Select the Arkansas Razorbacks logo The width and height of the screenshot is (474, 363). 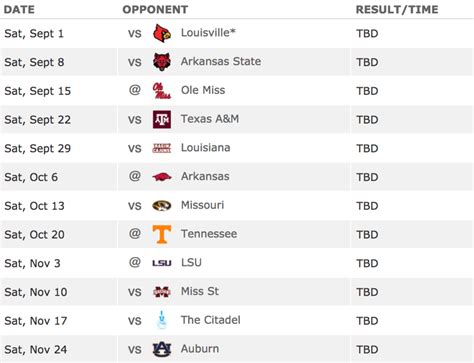pyautogui.click(x=162, y=177)
